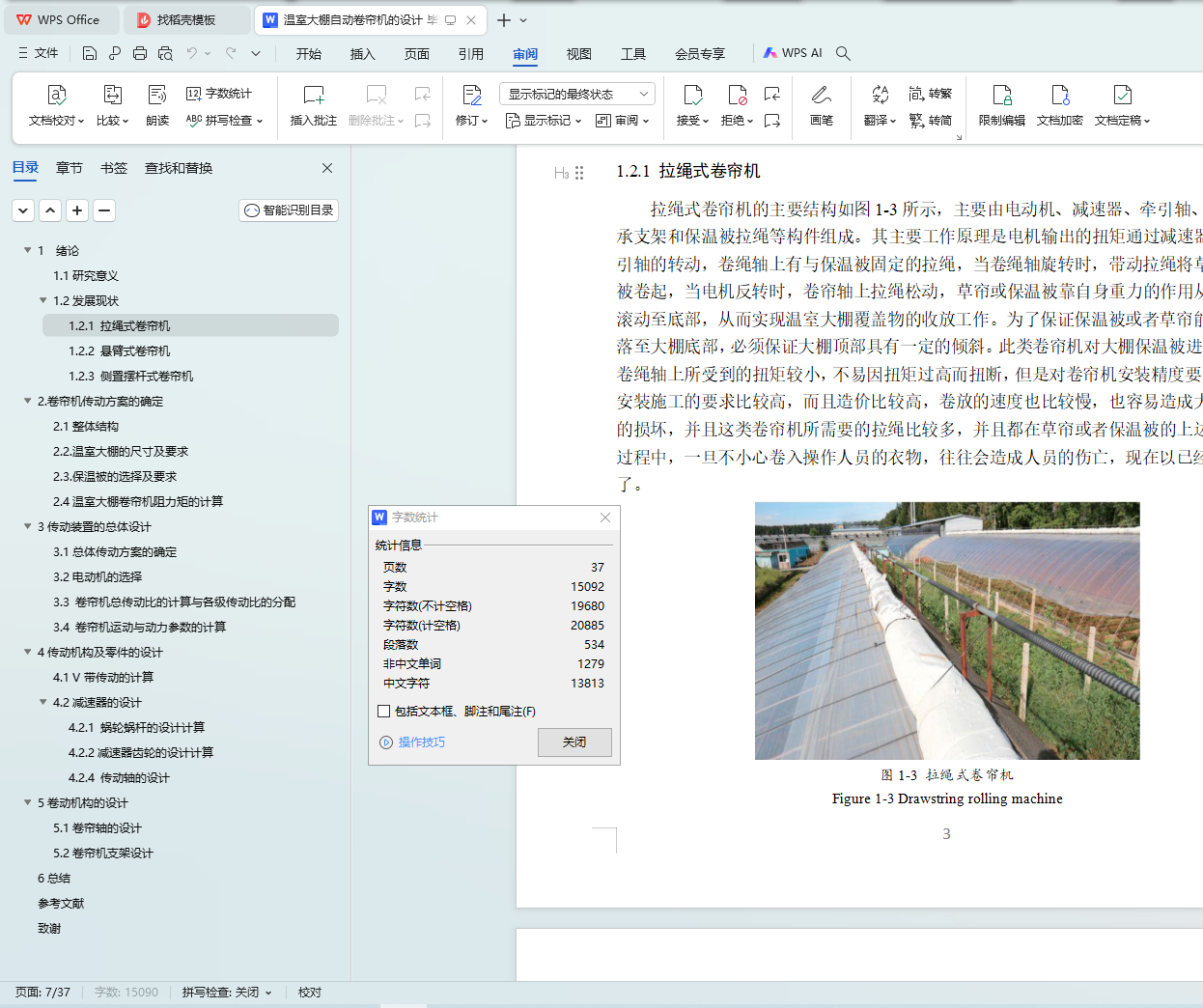This screenshot has height=1008, width=1203.
Task: Open 拼写检查: 关闭 status bar dropdown
Action: click(227, 993)
